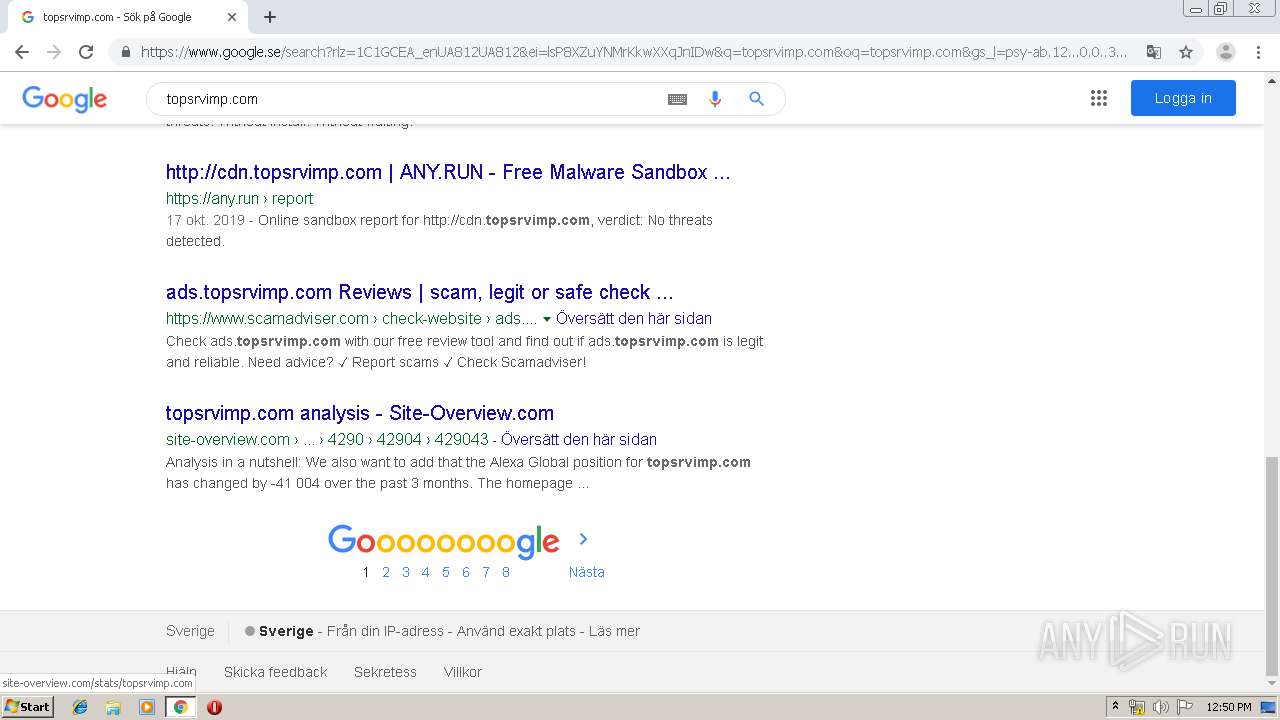1280x720 pixels.
Task: Reload the page with the refresh icon
Action: click(86, 52)
